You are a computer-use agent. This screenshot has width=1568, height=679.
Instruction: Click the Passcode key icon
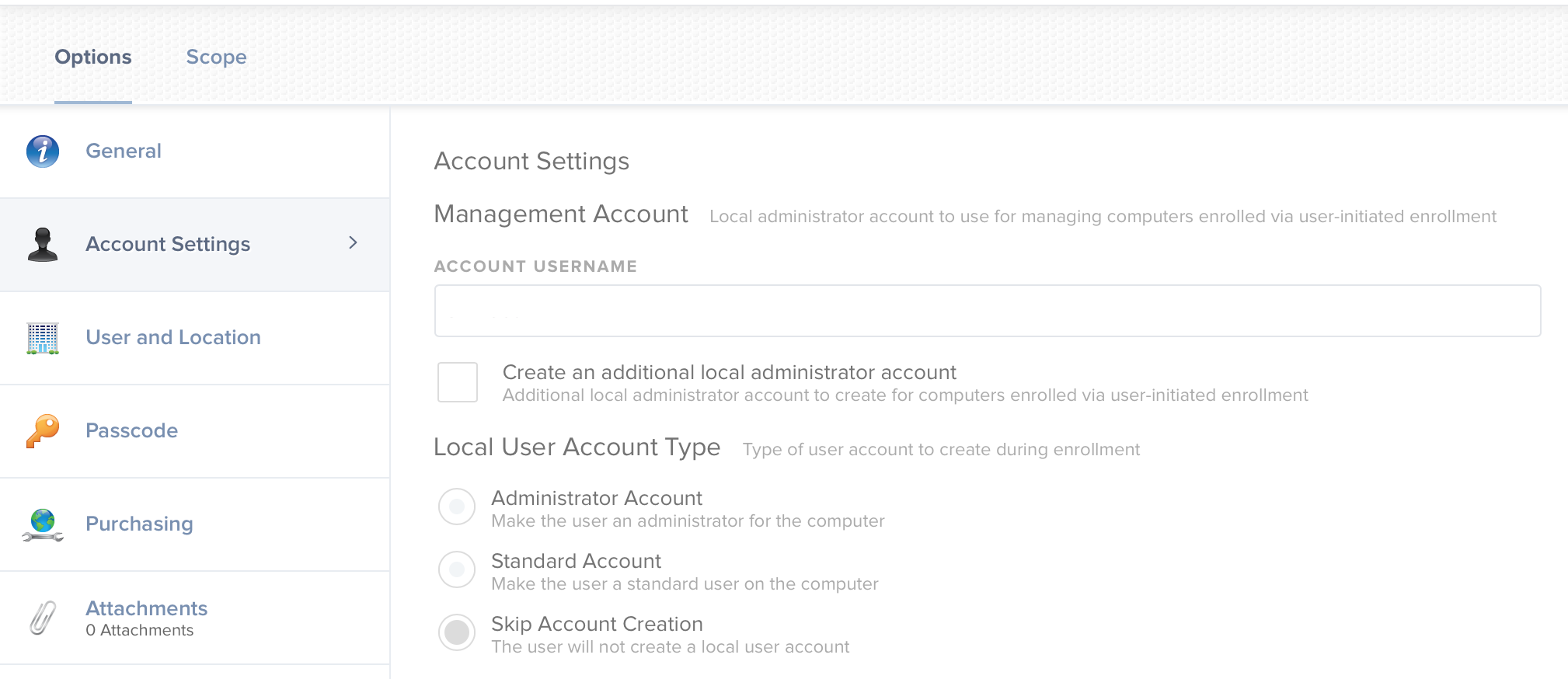[43, 431]
